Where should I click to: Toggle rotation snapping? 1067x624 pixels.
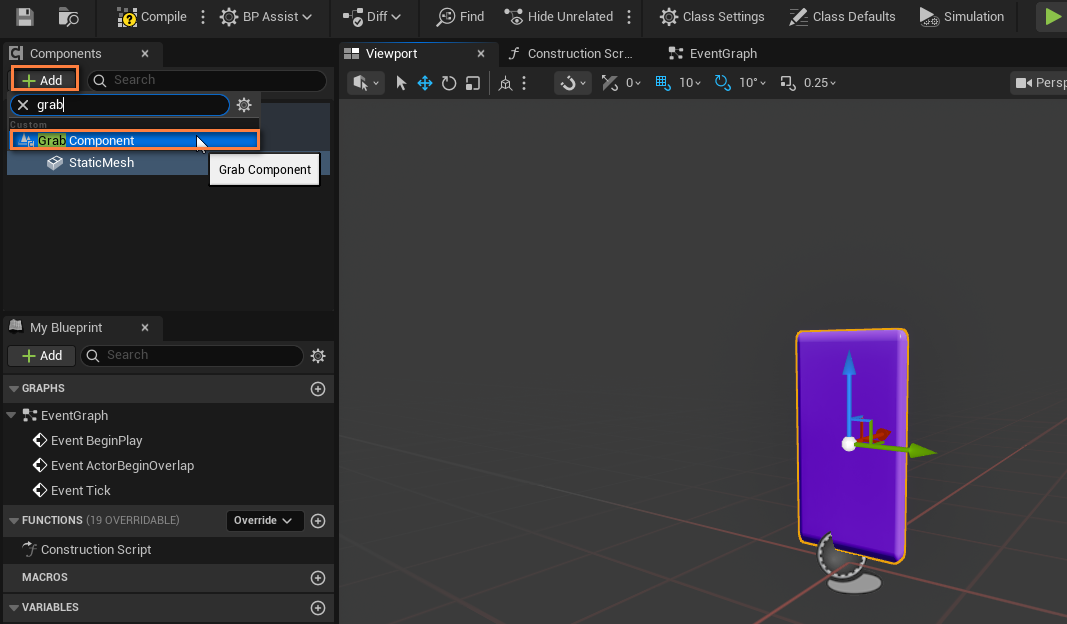point(723,82)
